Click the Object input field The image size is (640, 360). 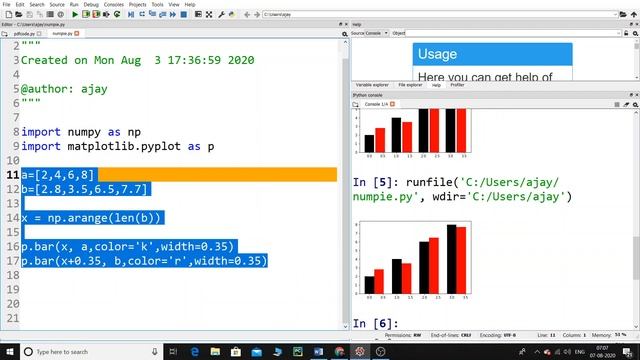point(513,33)
